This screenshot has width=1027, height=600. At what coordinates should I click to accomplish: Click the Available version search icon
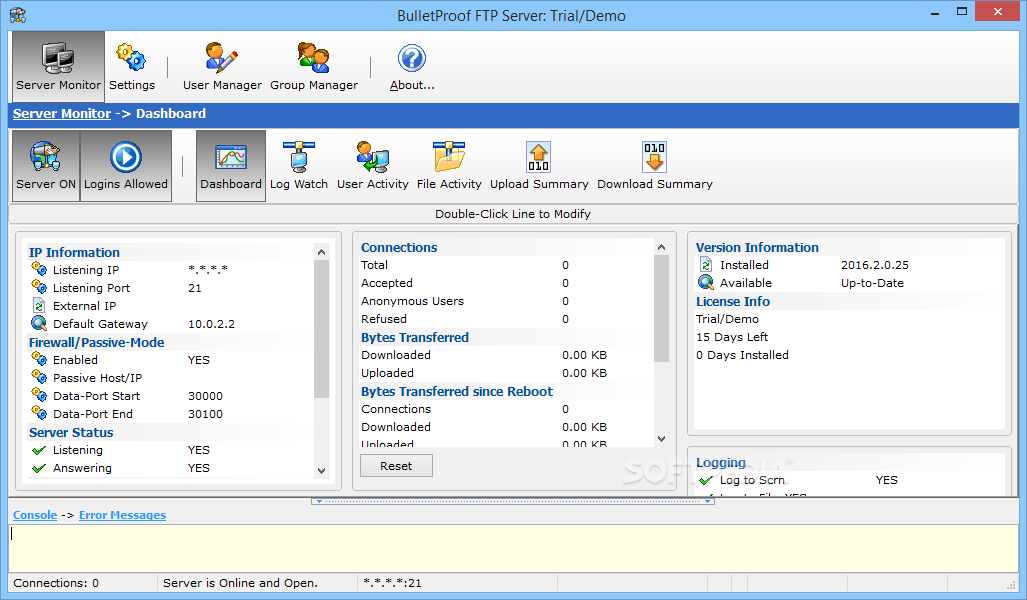pos(706,282)
